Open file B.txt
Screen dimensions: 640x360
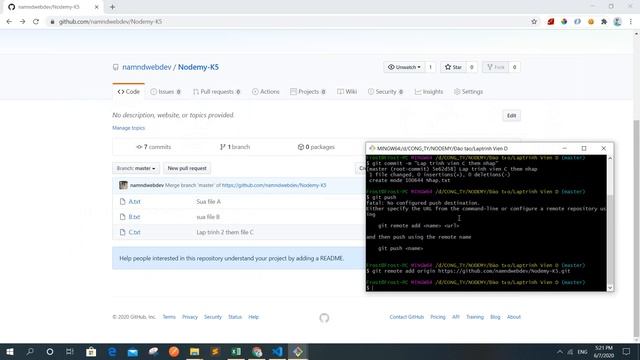tap(134, 217)
